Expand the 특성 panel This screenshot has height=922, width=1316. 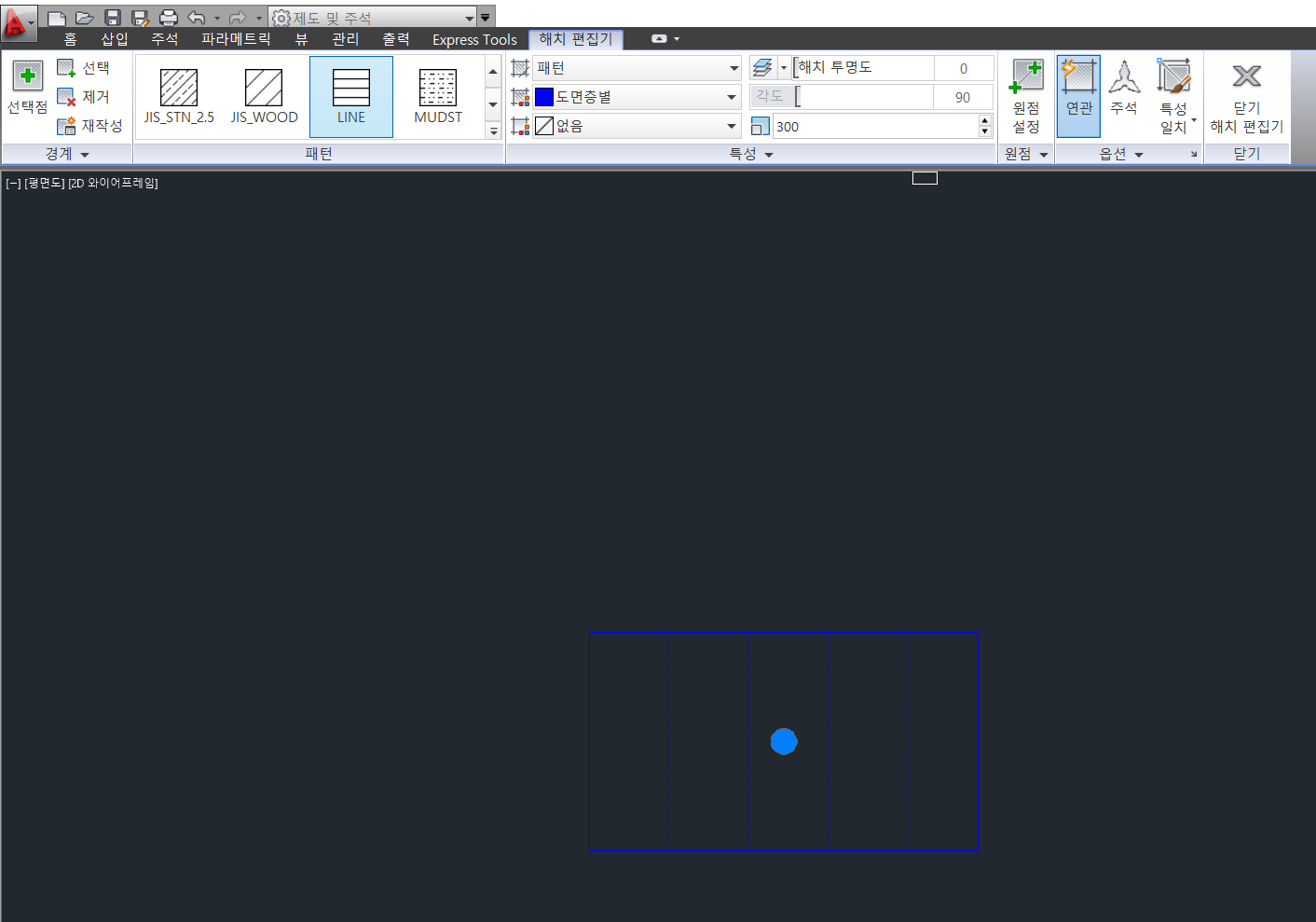pos(751,154)
